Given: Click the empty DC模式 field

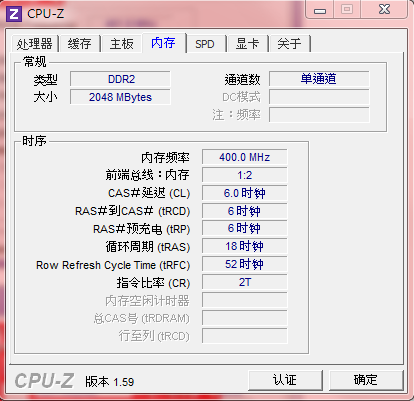Looking at the screenshot, I should (319, 97).
